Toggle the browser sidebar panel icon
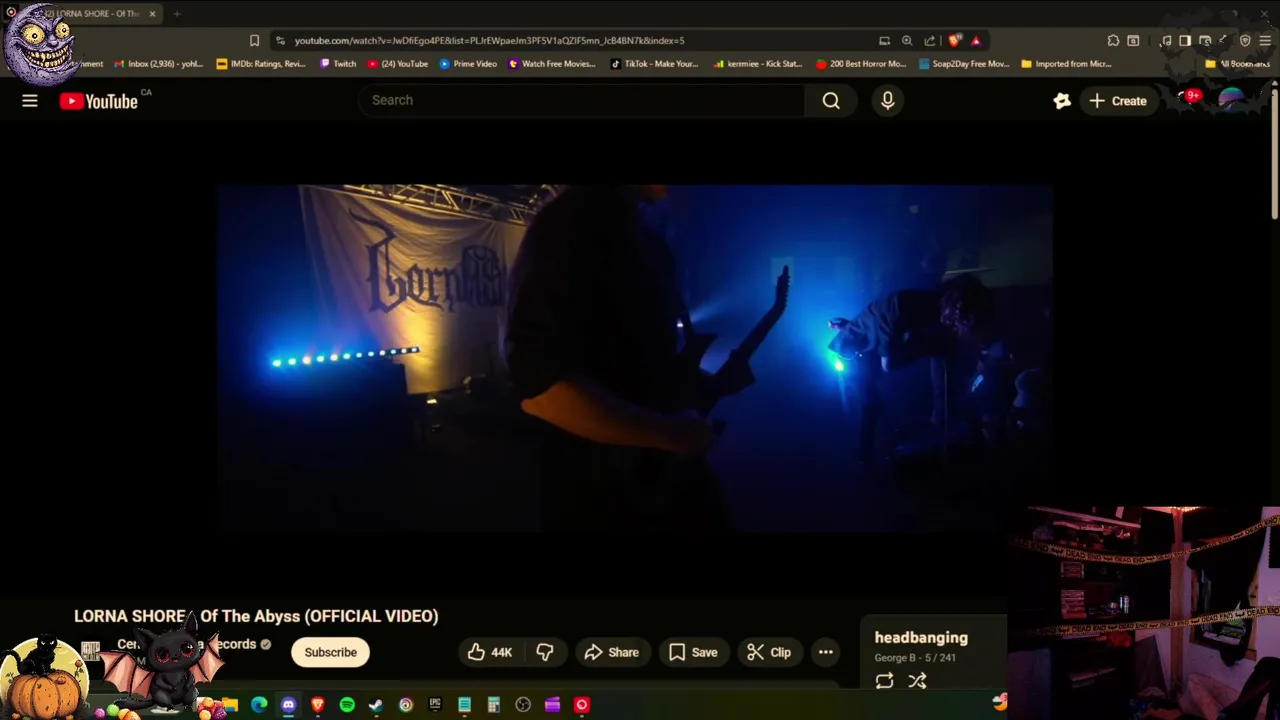This screenshot has height=720, width=1280. (x=1185, y=41)
